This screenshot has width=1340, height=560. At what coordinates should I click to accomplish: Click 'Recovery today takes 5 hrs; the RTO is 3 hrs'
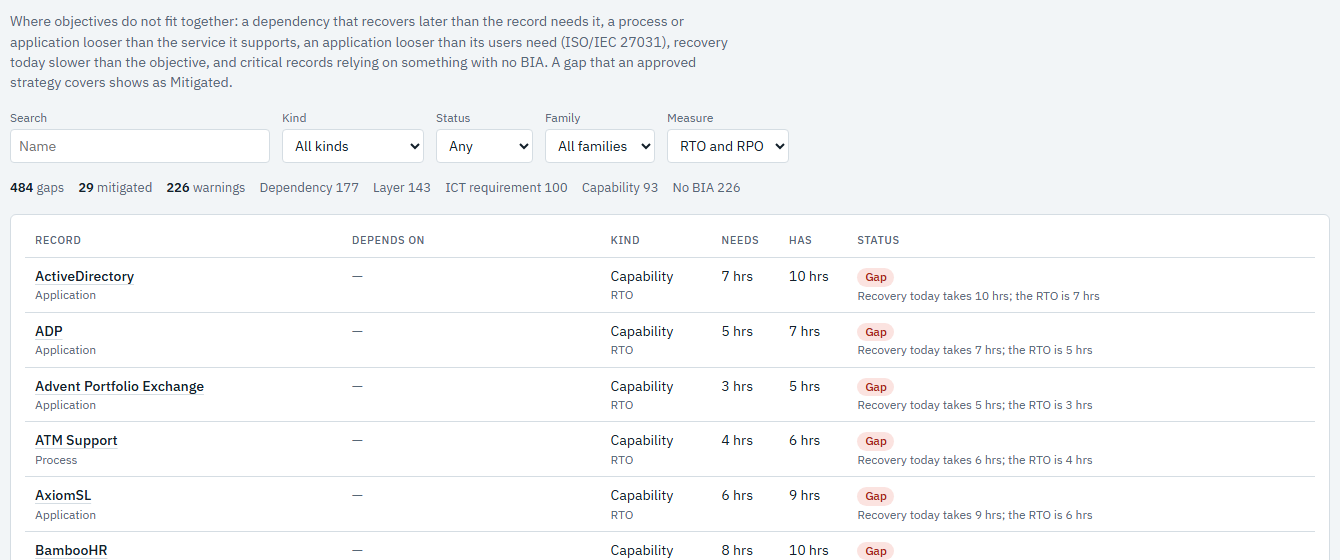coord(975,405)
